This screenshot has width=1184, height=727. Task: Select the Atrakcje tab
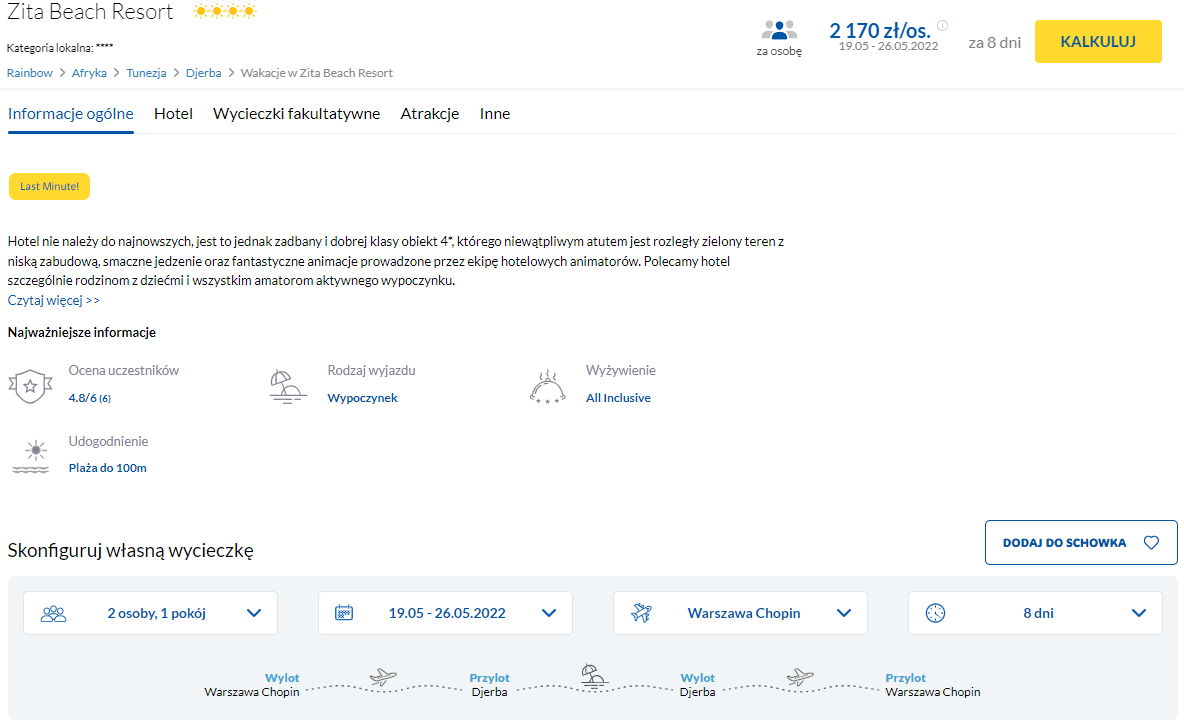point(430,114)
